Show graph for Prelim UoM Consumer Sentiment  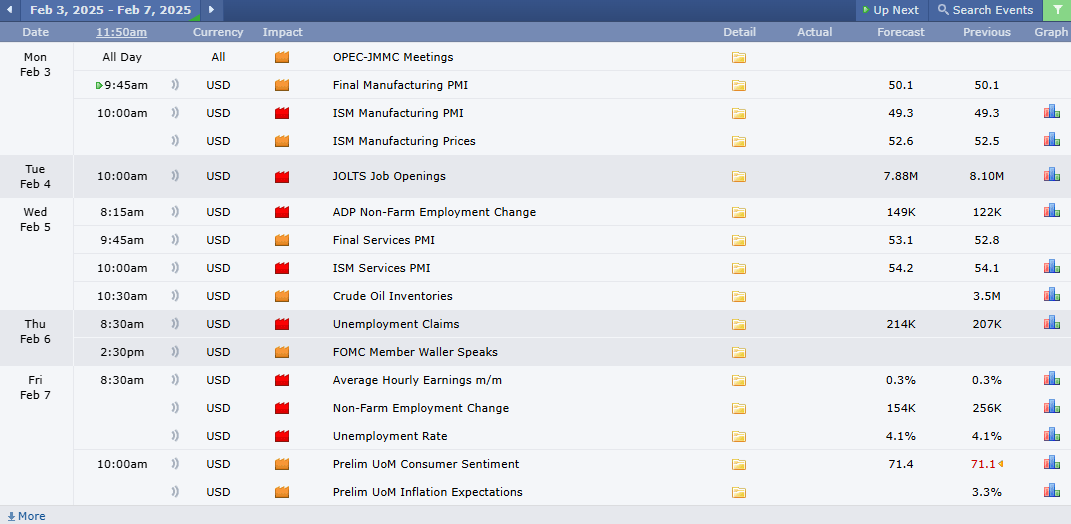click(x=1051, y=463)
